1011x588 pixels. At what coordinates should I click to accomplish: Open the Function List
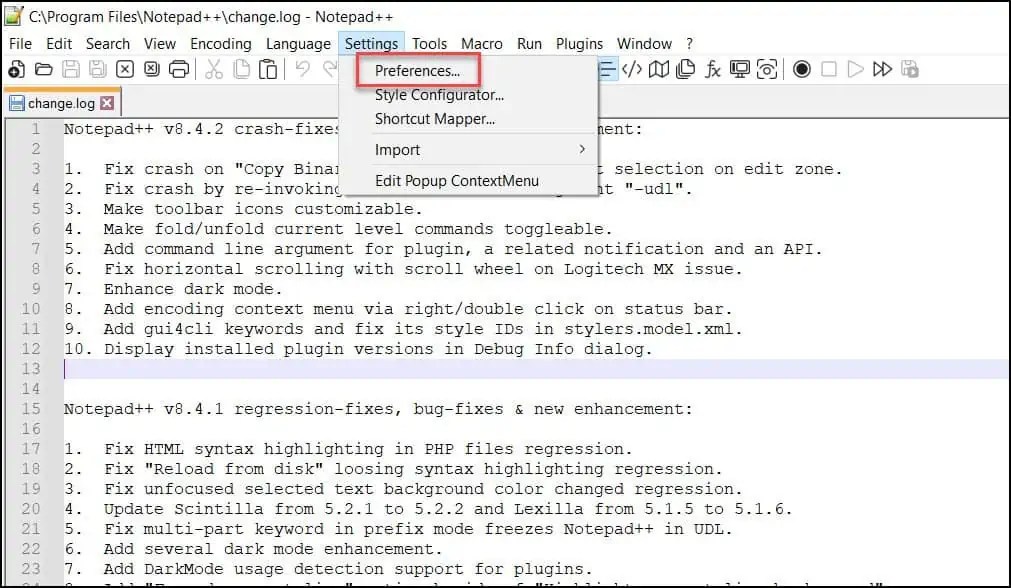click(712, 68)
